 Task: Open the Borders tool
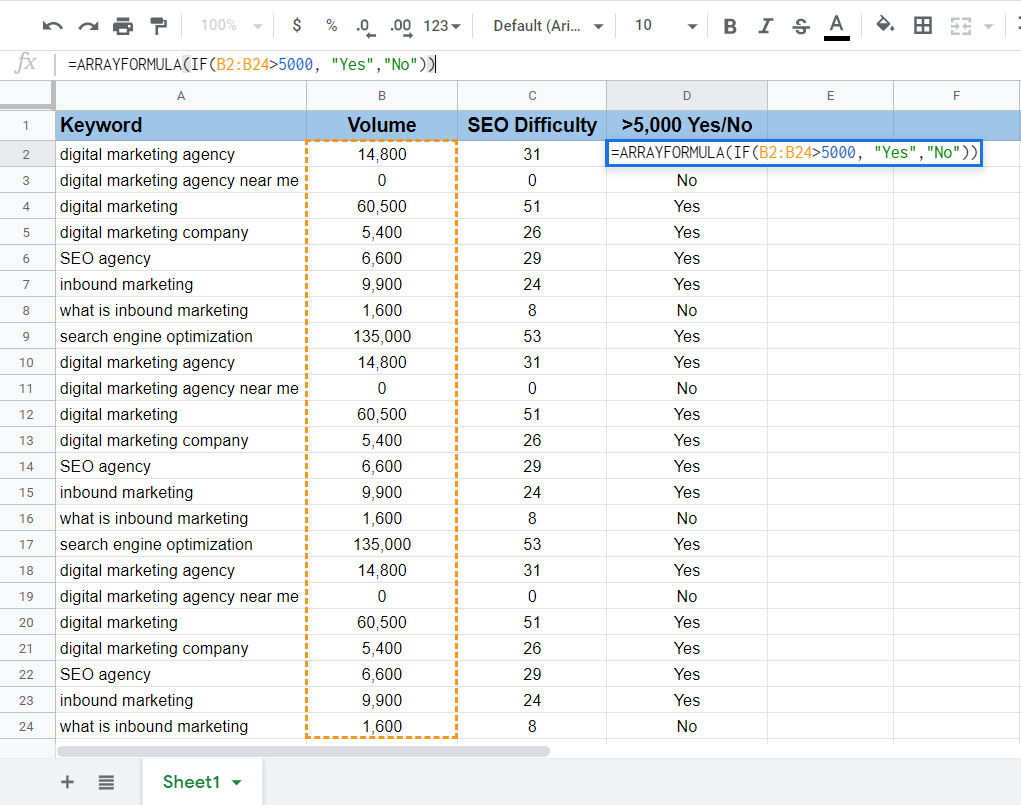tap(923, 26)
